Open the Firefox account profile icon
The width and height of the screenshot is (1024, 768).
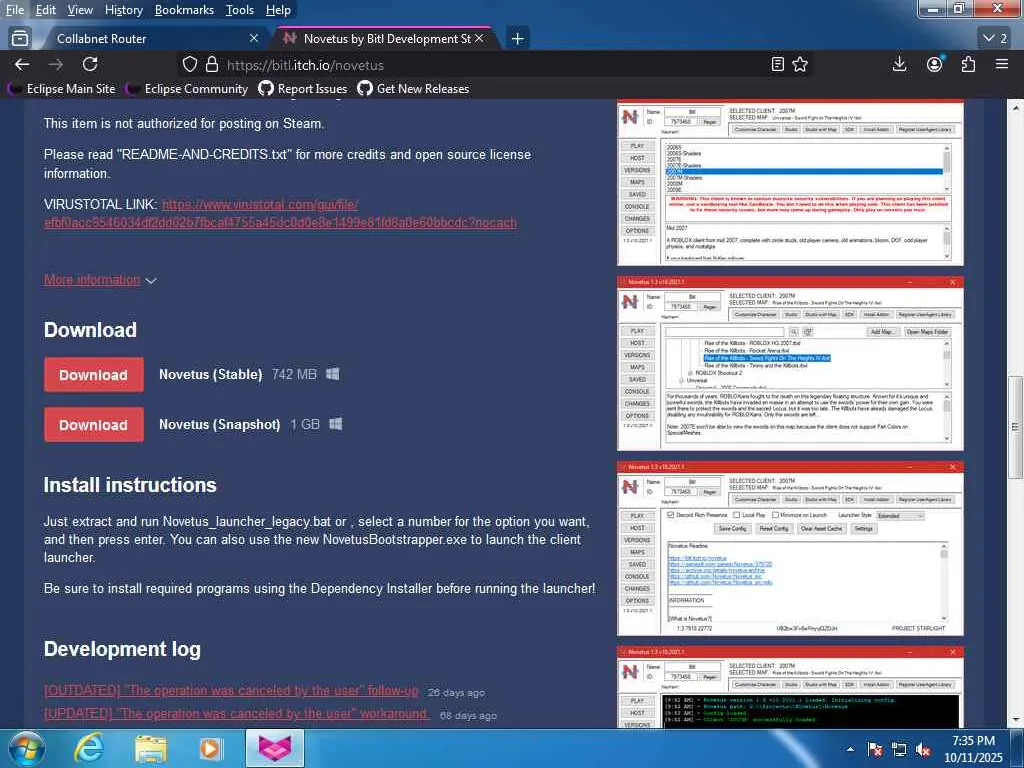coord(935,64)
